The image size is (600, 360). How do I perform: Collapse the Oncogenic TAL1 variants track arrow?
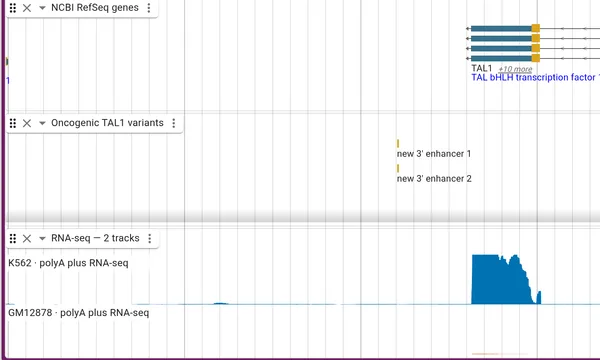42,123
